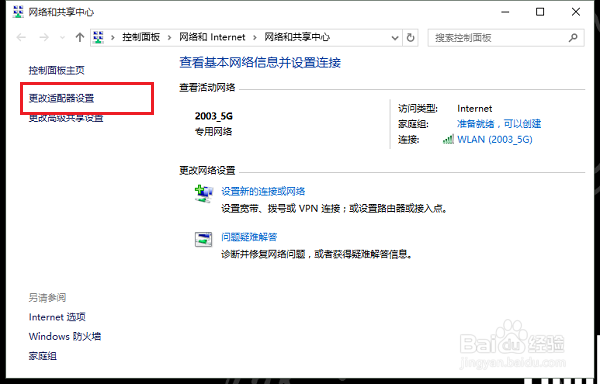The height and width of the screenshot is (384, 600).
Task: Click 准备就绪，可以创建 homegroup link
Action: (x=499, y=124)
